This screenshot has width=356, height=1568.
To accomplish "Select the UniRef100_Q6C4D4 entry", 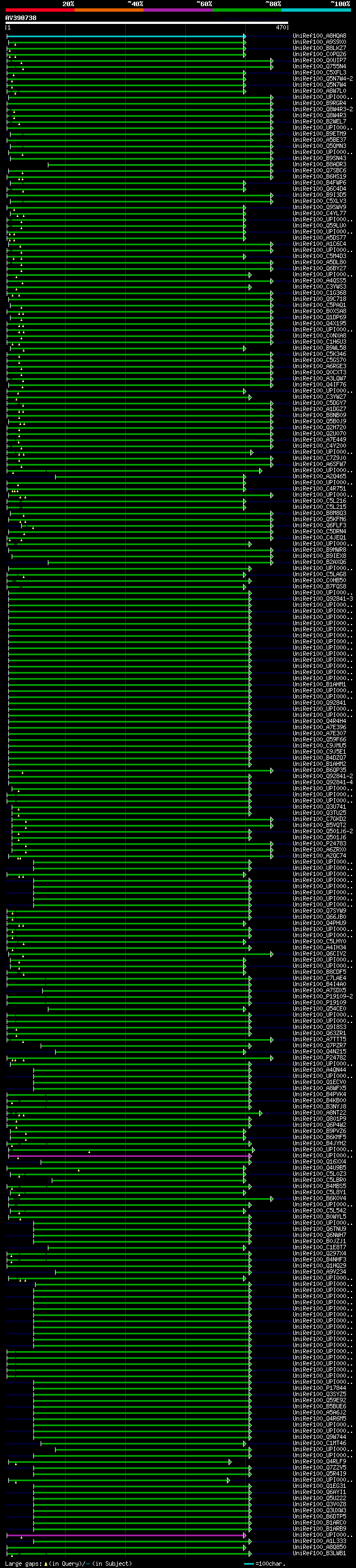I will (x=319, y=189).
